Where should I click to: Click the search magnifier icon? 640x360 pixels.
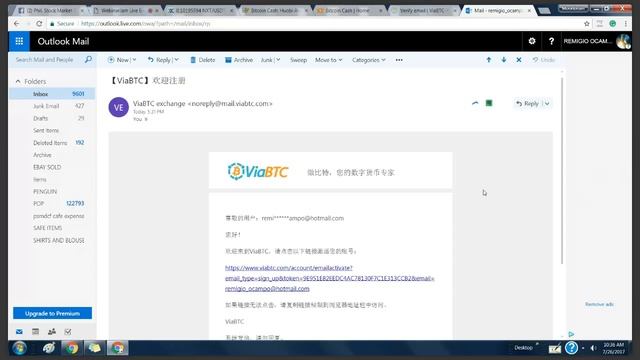[x=88, y=60]
